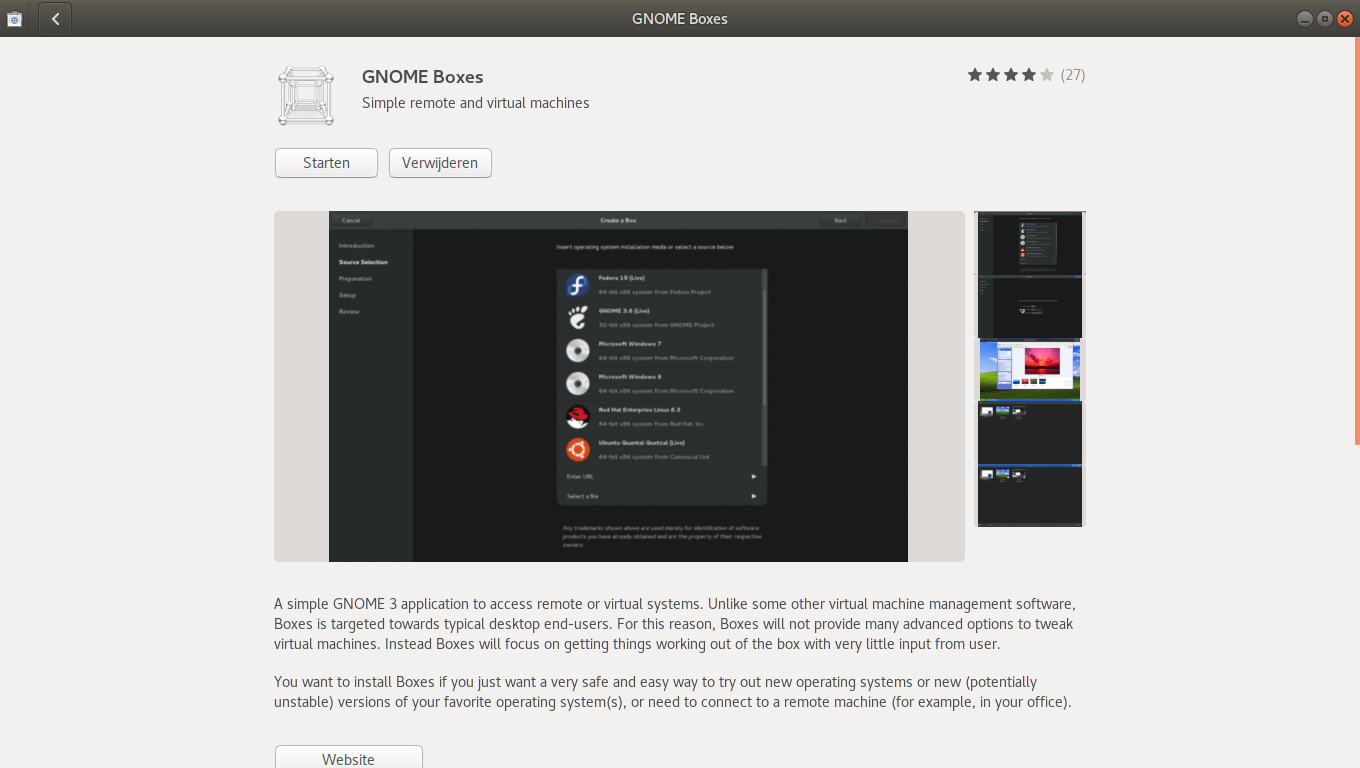Viewport: 1360px width, 768px height.
Task: Open the Website button
Action: click(348, 758)
